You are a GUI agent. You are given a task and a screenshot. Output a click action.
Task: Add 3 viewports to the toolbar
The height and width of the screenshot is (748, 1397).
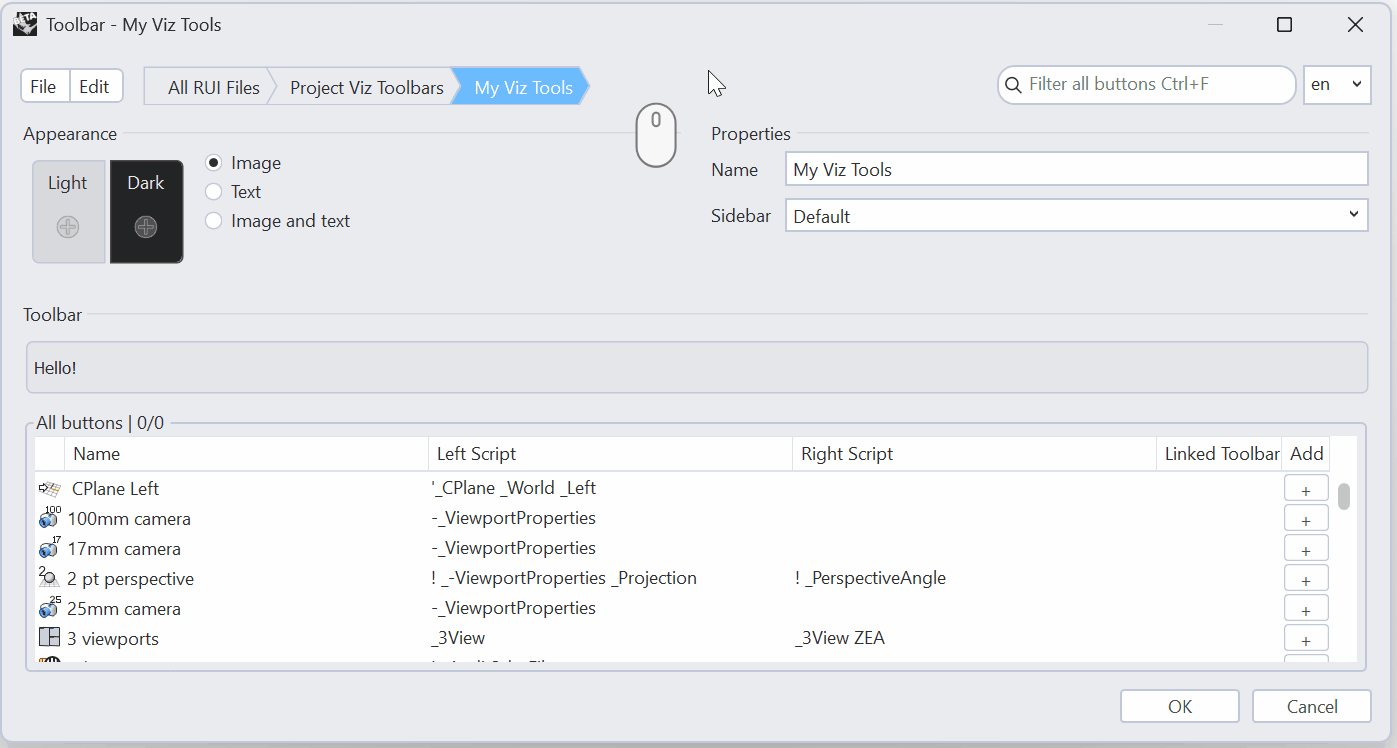1306,639
